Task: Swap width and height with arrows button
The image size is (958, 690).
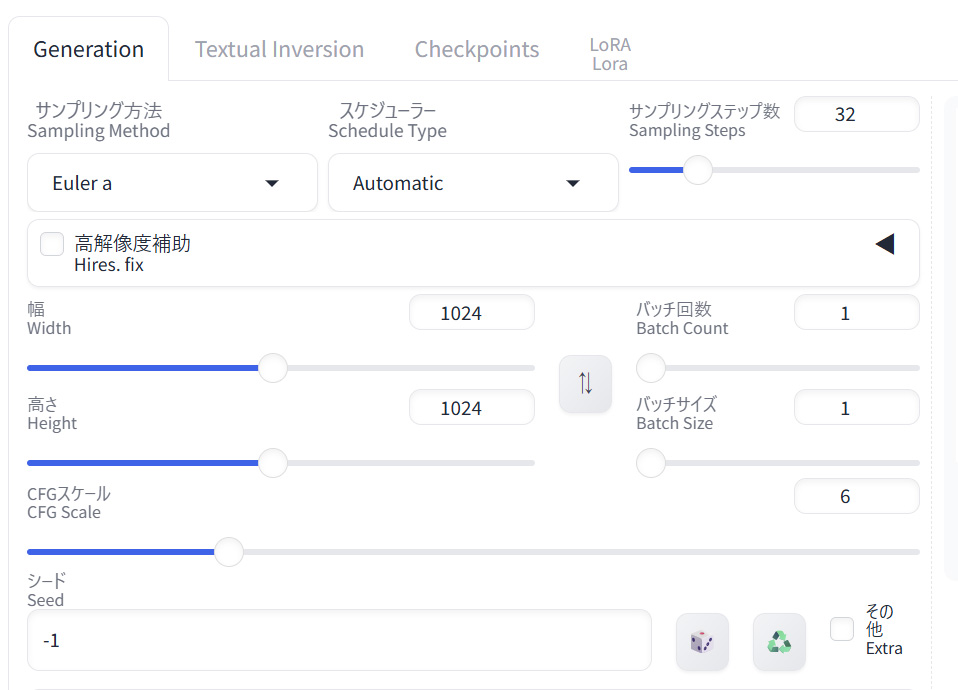Action: [x=585, y=383]
